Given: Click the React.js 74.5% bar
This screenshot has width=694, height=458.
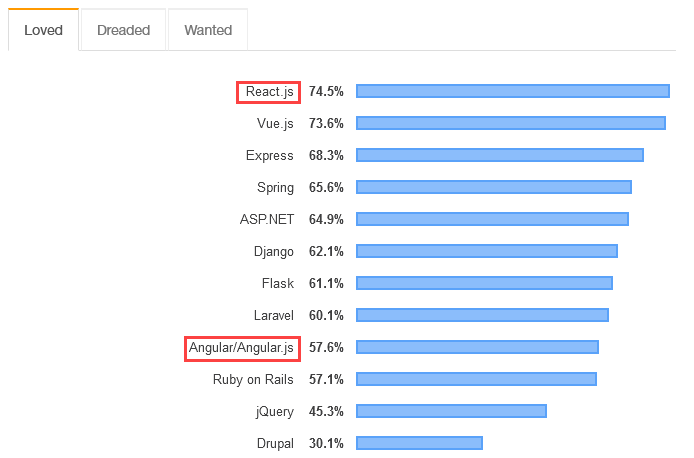Looking at the screenshot, I should pyautogui.click(x=512, y=91).
